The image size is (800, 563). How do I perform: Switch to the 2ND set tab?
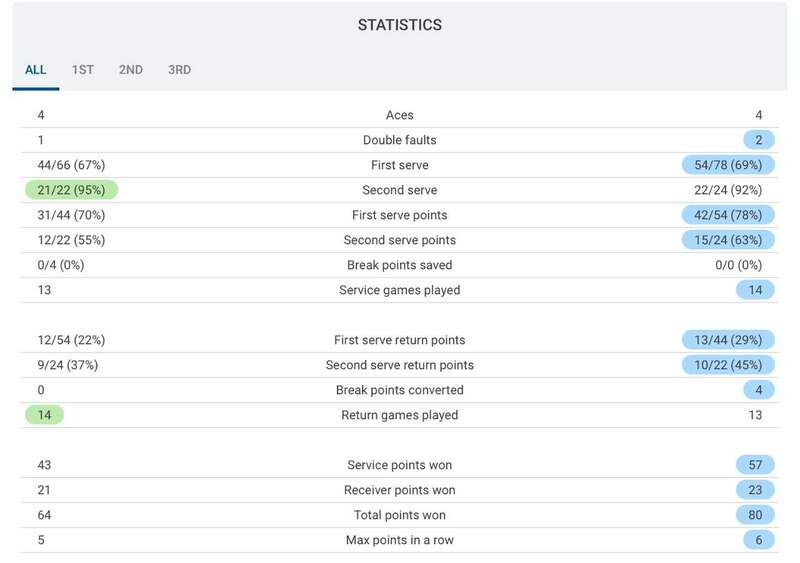(130, 70)
